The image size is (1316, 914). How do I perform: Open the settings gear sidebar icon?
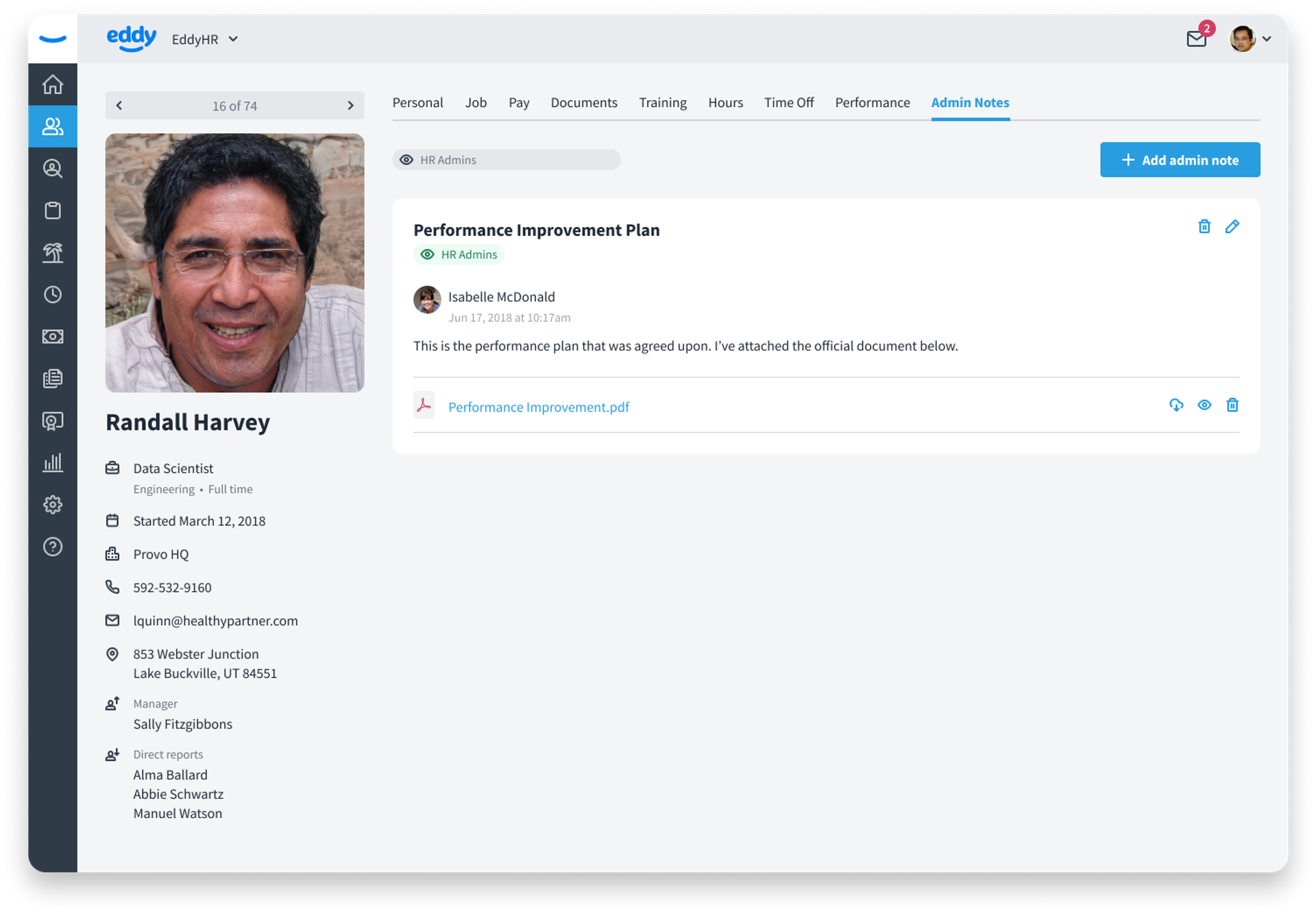click(53, 505)
